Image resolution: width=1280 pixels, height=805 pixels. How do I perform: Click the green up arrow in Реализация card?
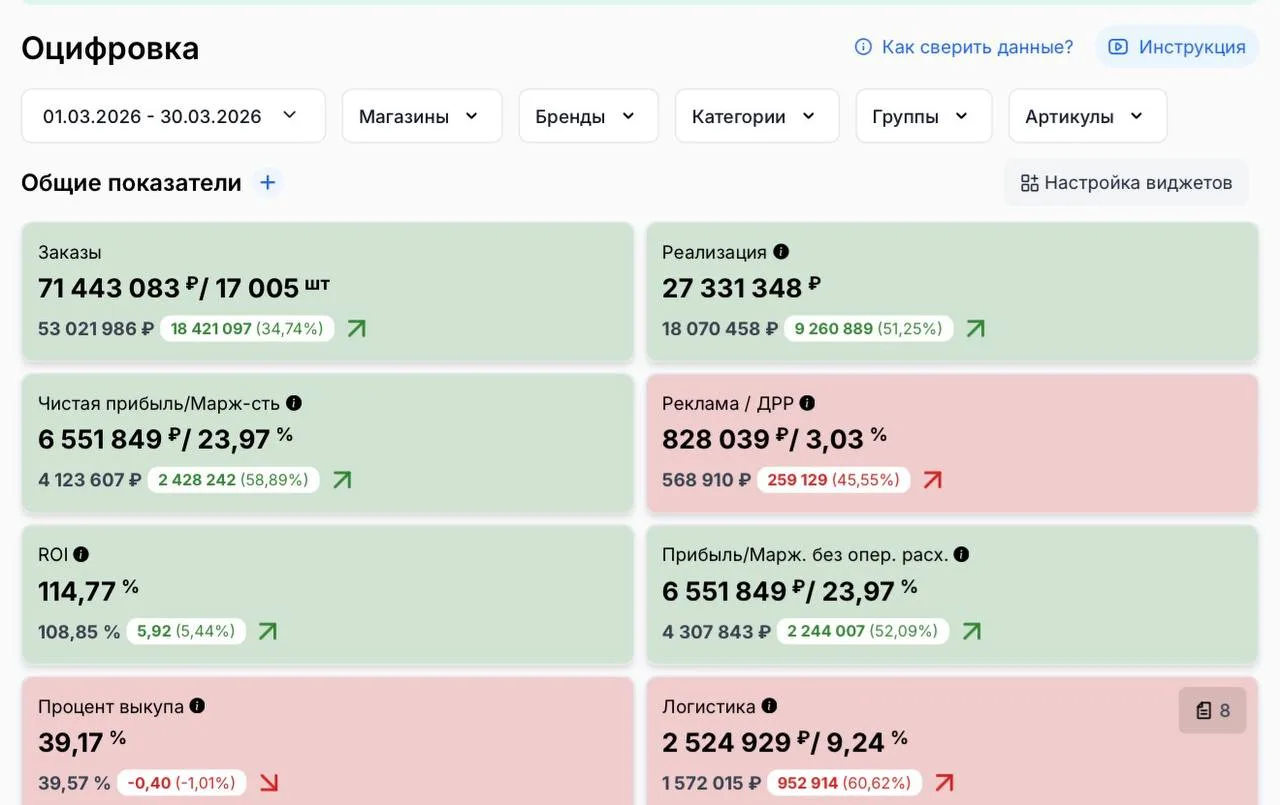point(975,328)
